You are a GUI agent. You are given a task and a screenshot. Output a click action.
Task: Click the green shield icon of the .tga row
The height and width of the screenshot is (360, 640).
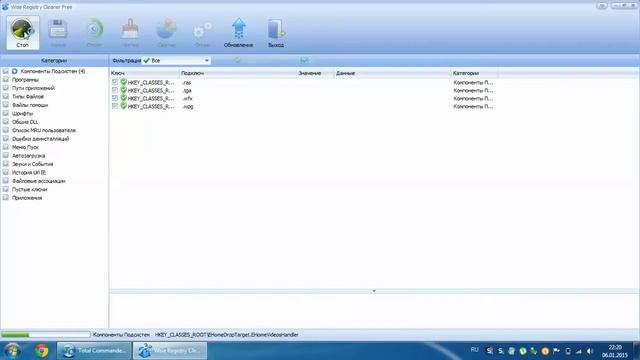pos(124,90)
